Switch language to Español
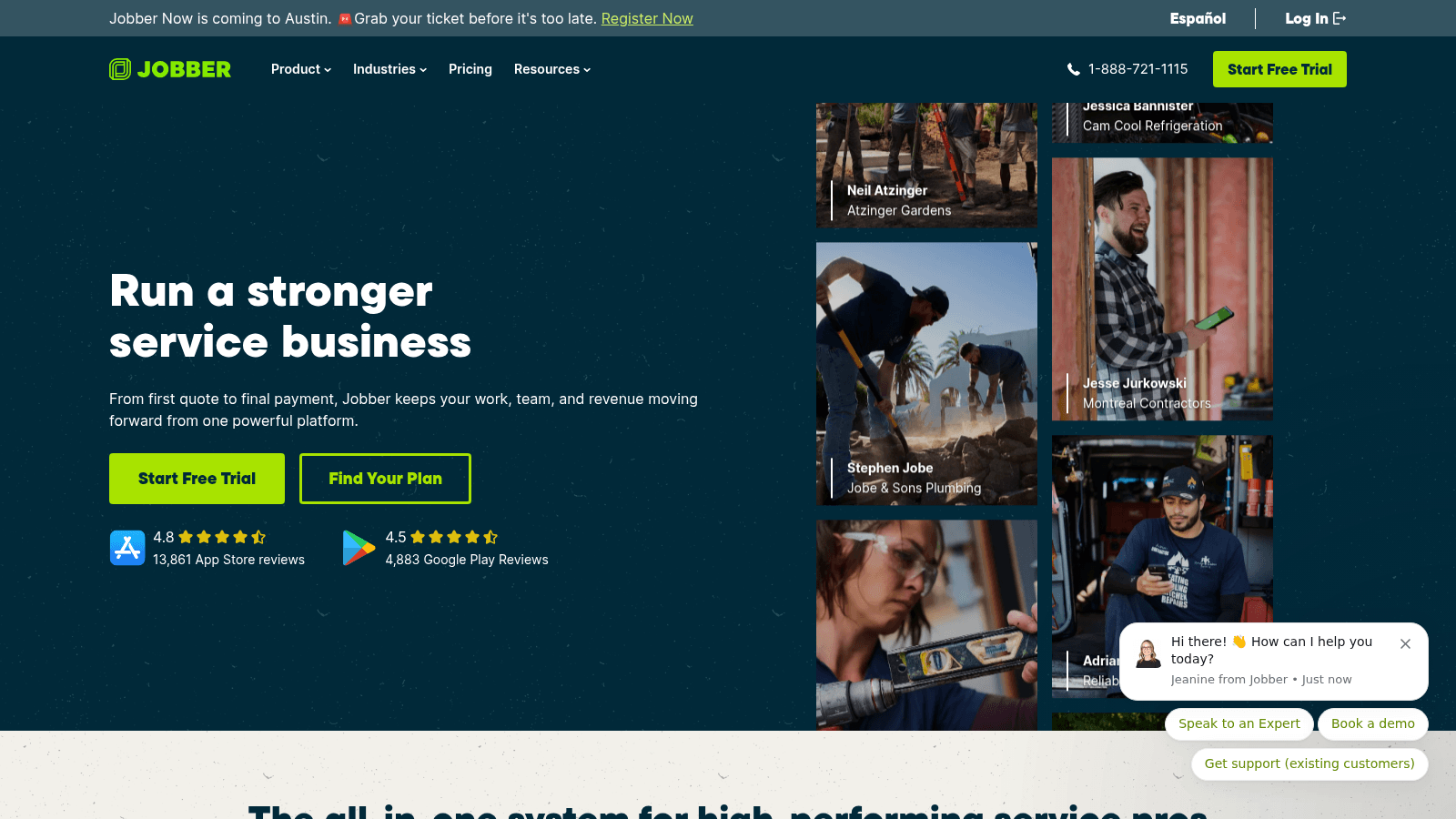 [x=1198, y=18]
